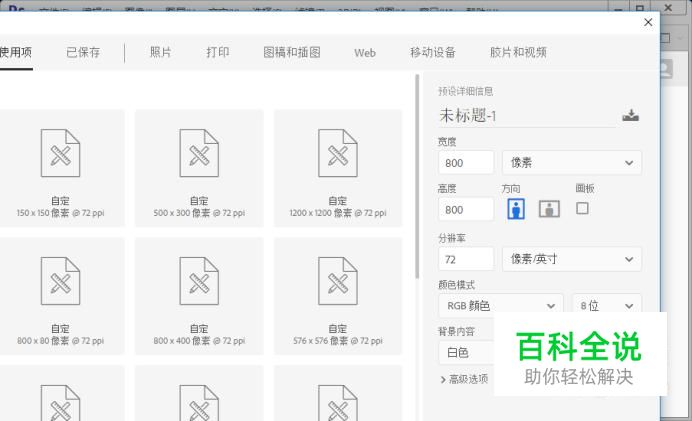The width and height of the screenshot is (692, 421).
Task: Open the RGB 颜色 color mode dropdown
Action: click(x=501, y=305)
